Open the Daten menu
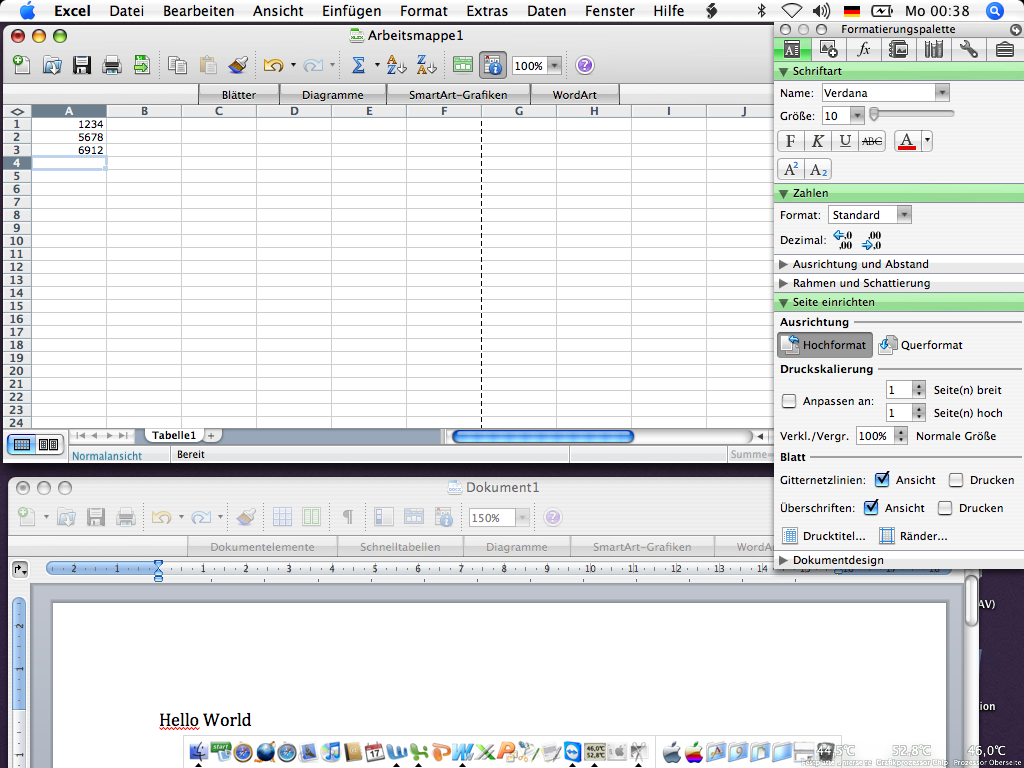This screenshot has height=768, width=1024. [547, 11]
